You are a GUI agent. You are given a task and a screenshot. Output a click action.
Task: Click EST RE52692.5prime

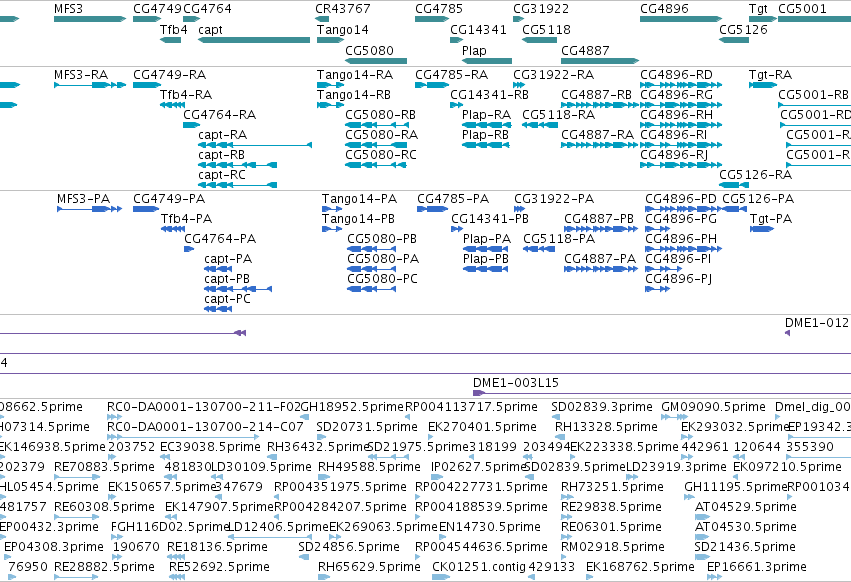point(177,577)
